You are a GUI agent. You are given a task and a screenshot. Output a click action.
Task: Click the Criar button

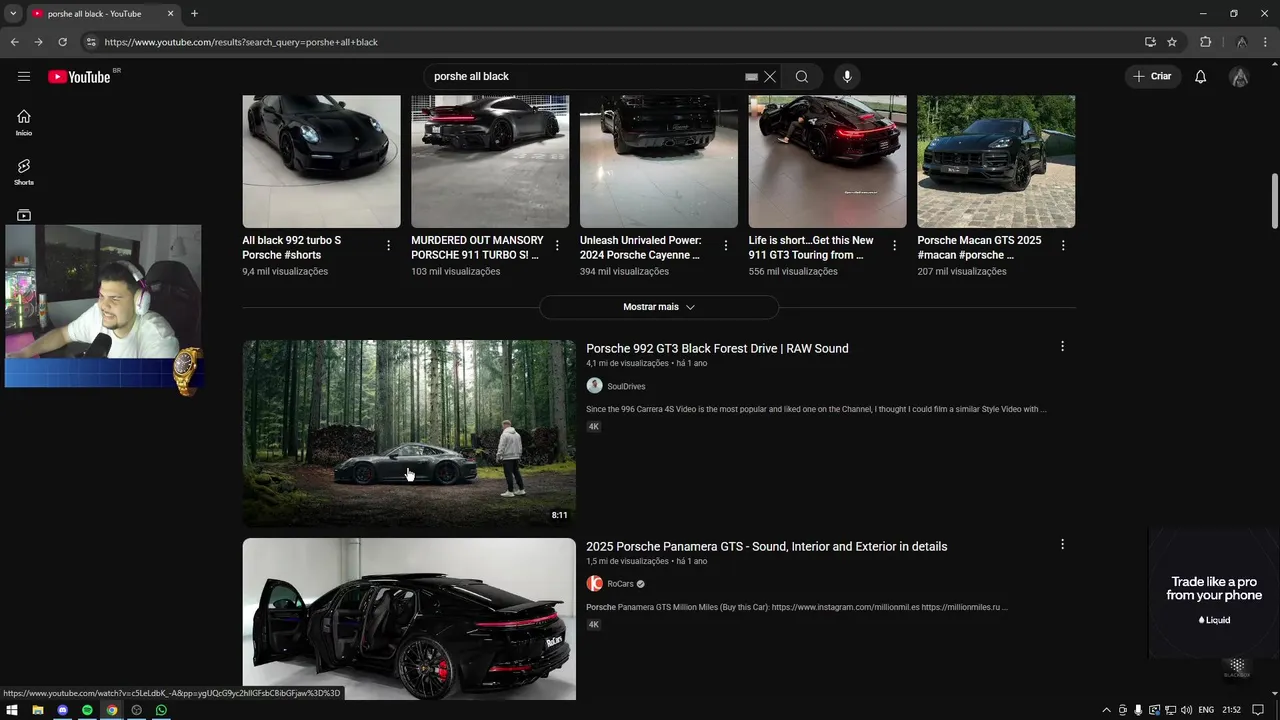(1153, 76)
